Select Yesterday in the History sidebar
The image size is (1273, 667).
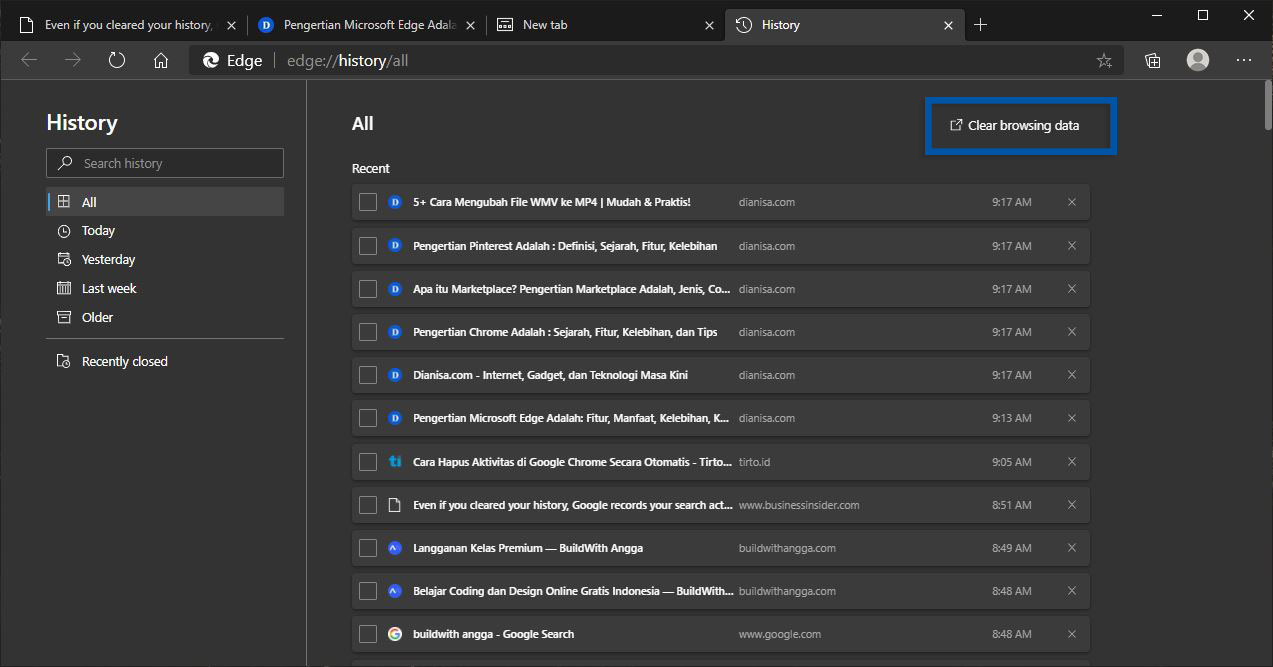tap(107, 258)
